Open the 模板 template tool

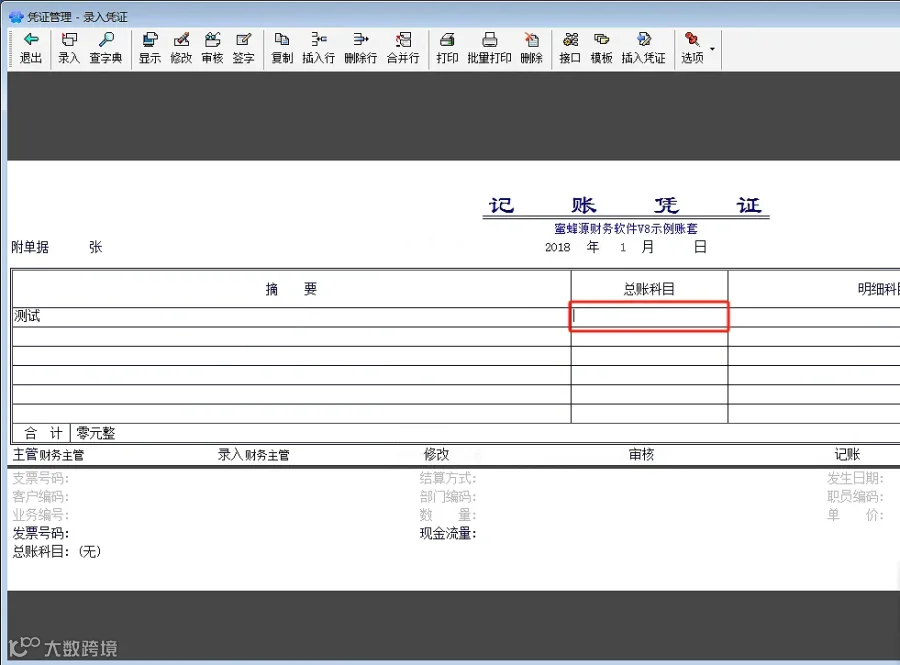(602, 48)
